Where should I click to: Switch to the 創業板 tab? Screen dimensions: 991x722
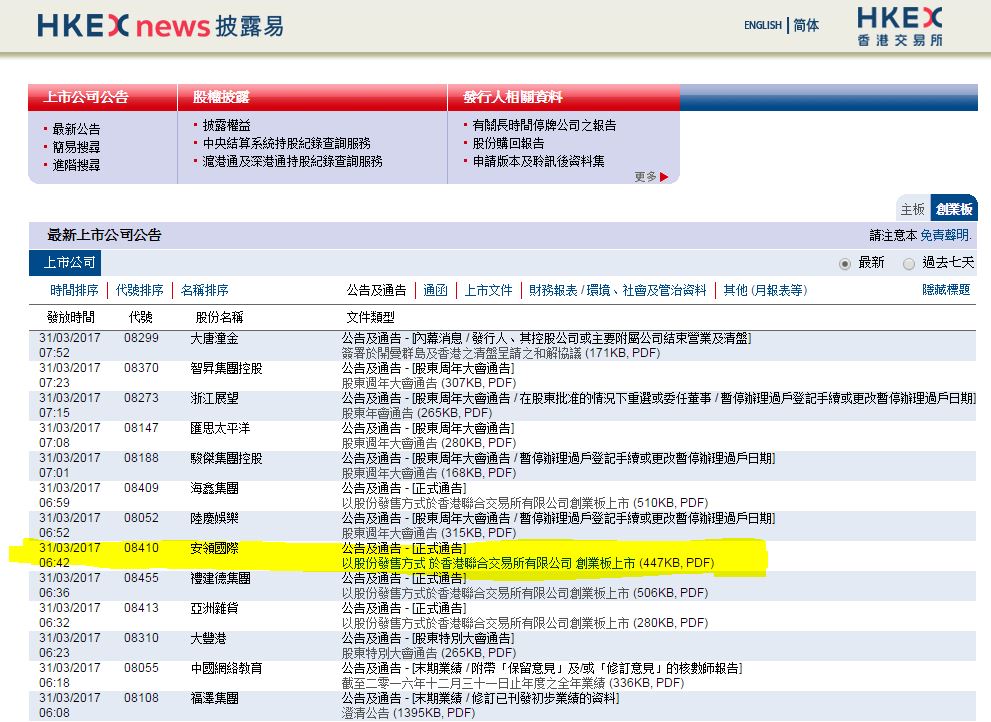[954, 209]
